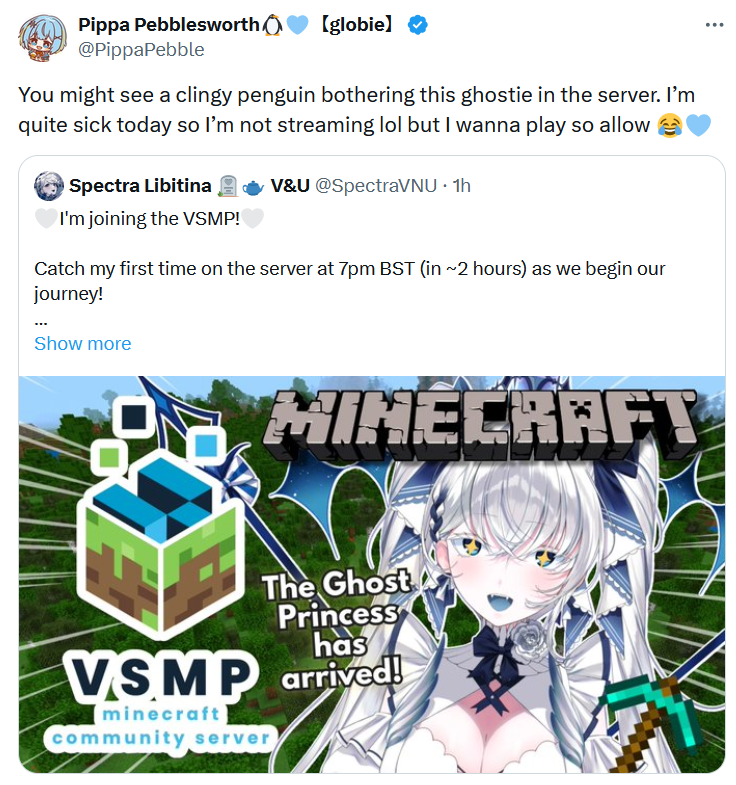Click the quoted tweet text "I'm joining the VSMP!"

click(149, 219)
